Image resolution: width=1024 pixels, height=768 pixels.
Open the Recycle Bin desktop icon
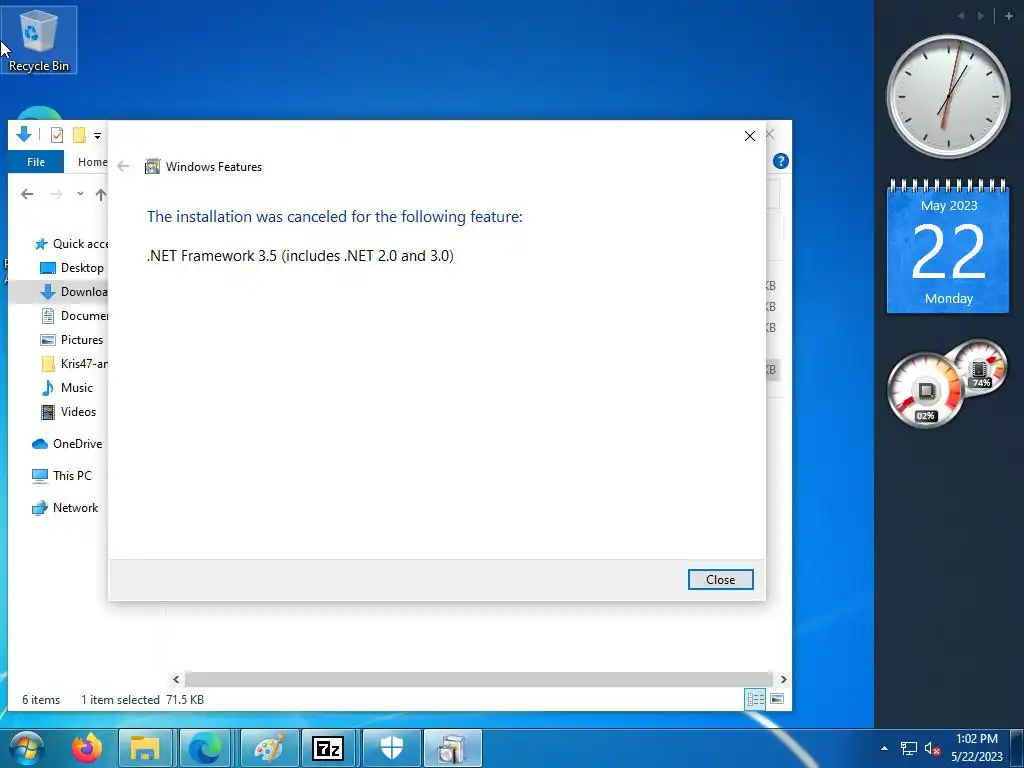(x=39, y=40)
